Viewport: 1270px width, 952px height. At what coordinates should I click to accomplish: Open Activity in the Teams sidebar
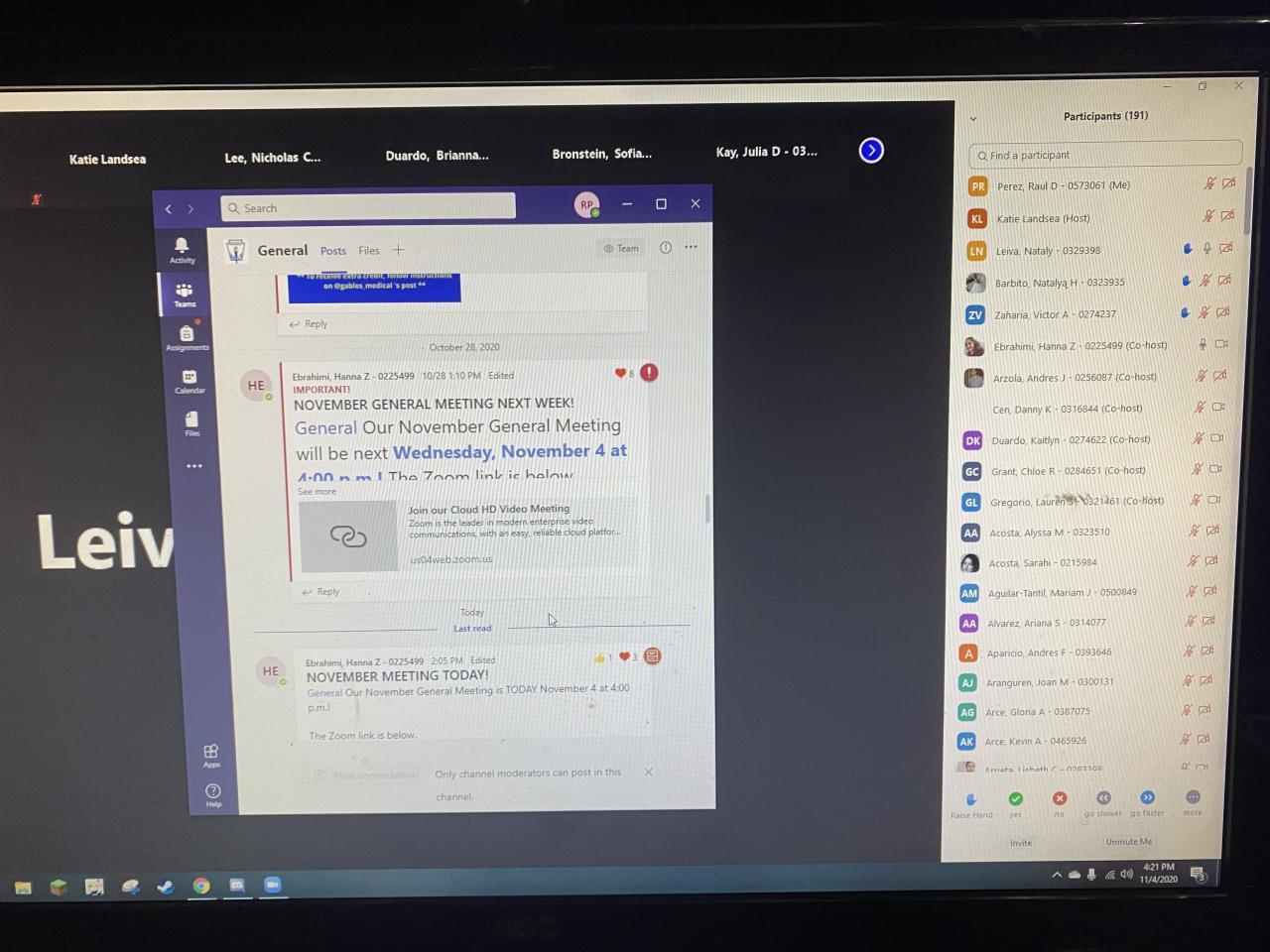tap(182, 249)
